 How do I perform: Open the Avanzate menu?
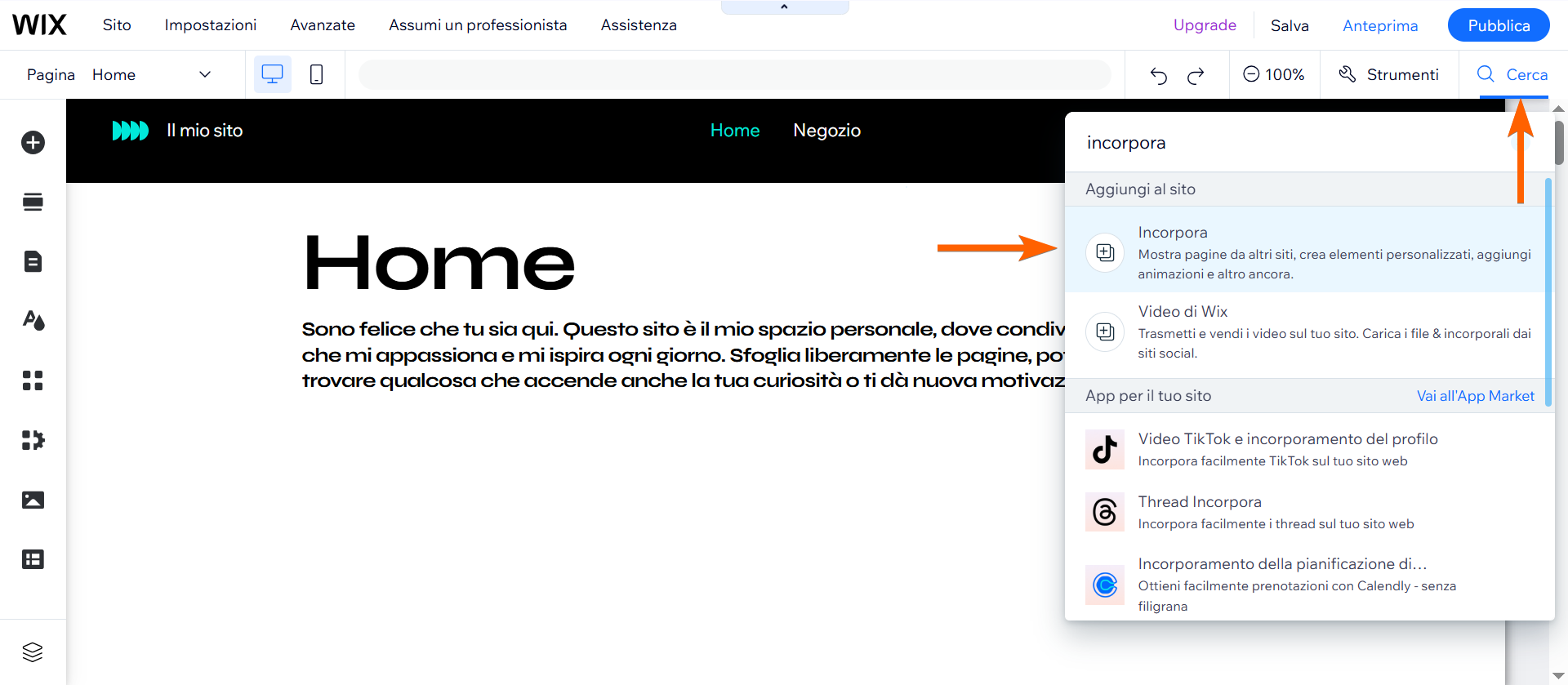coord(323,24)
